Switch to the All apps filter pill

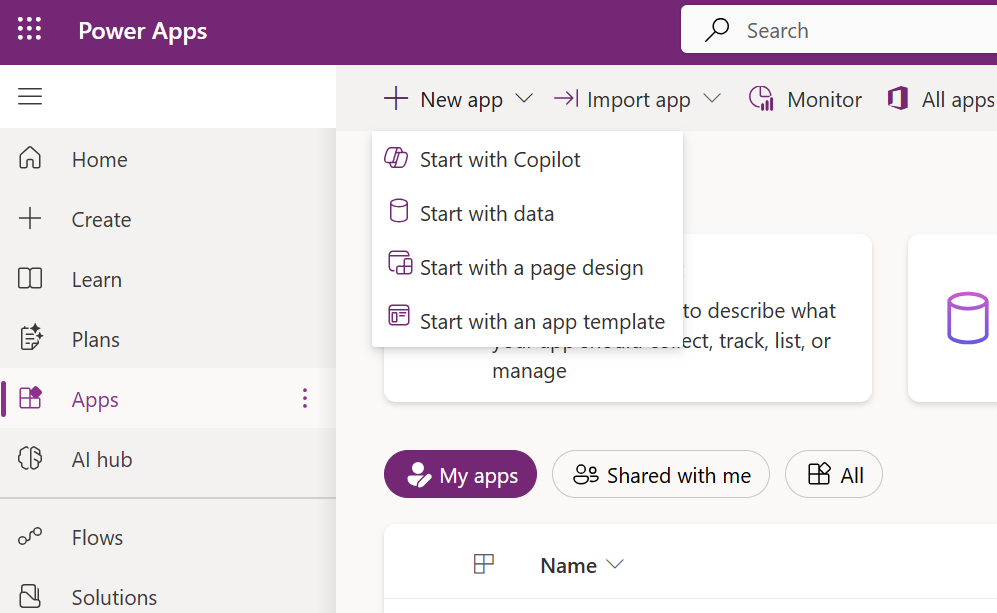[834, 474]
